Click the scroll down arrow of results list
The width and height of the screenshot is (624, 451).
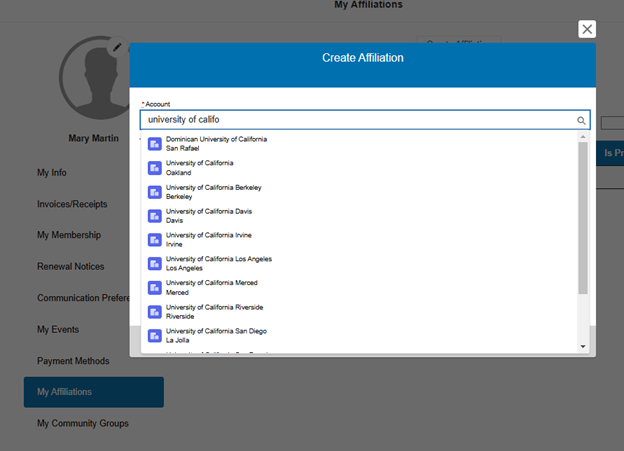point(583,346)
